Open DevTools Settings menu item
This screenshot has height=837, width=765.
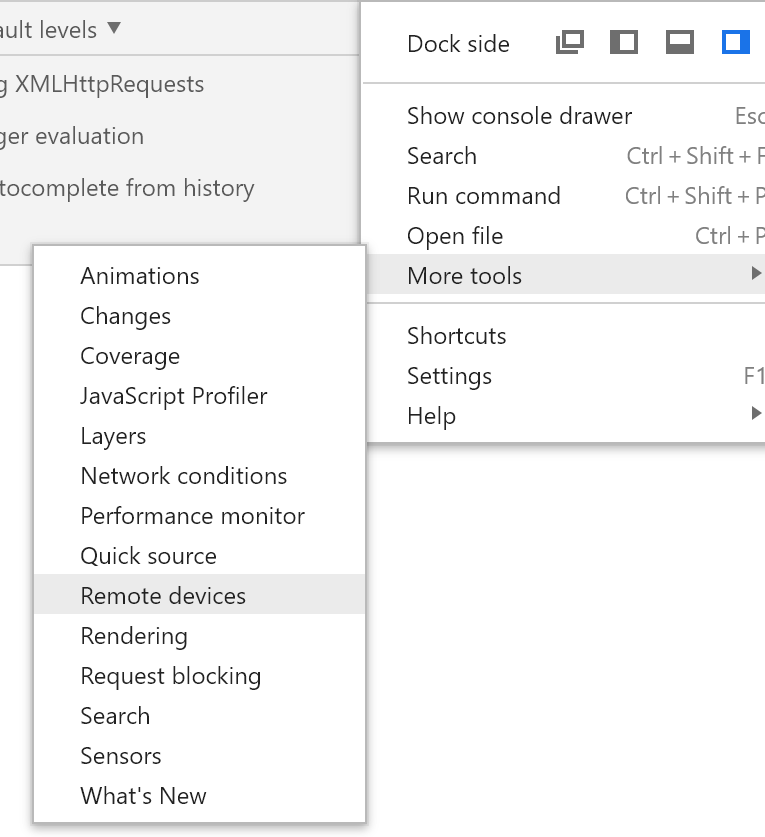click(x=449, y=376)
